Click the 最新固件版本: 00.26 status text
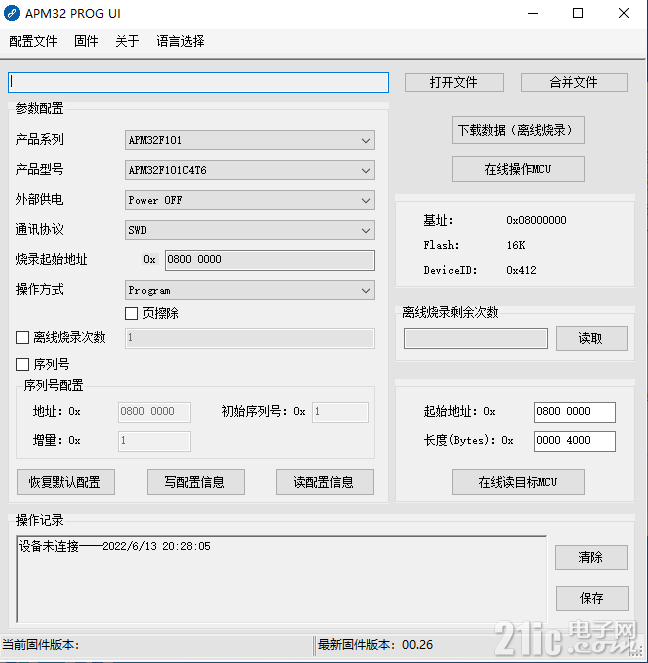The width and height of the screenshot is (648, 663). pos(375,645)
